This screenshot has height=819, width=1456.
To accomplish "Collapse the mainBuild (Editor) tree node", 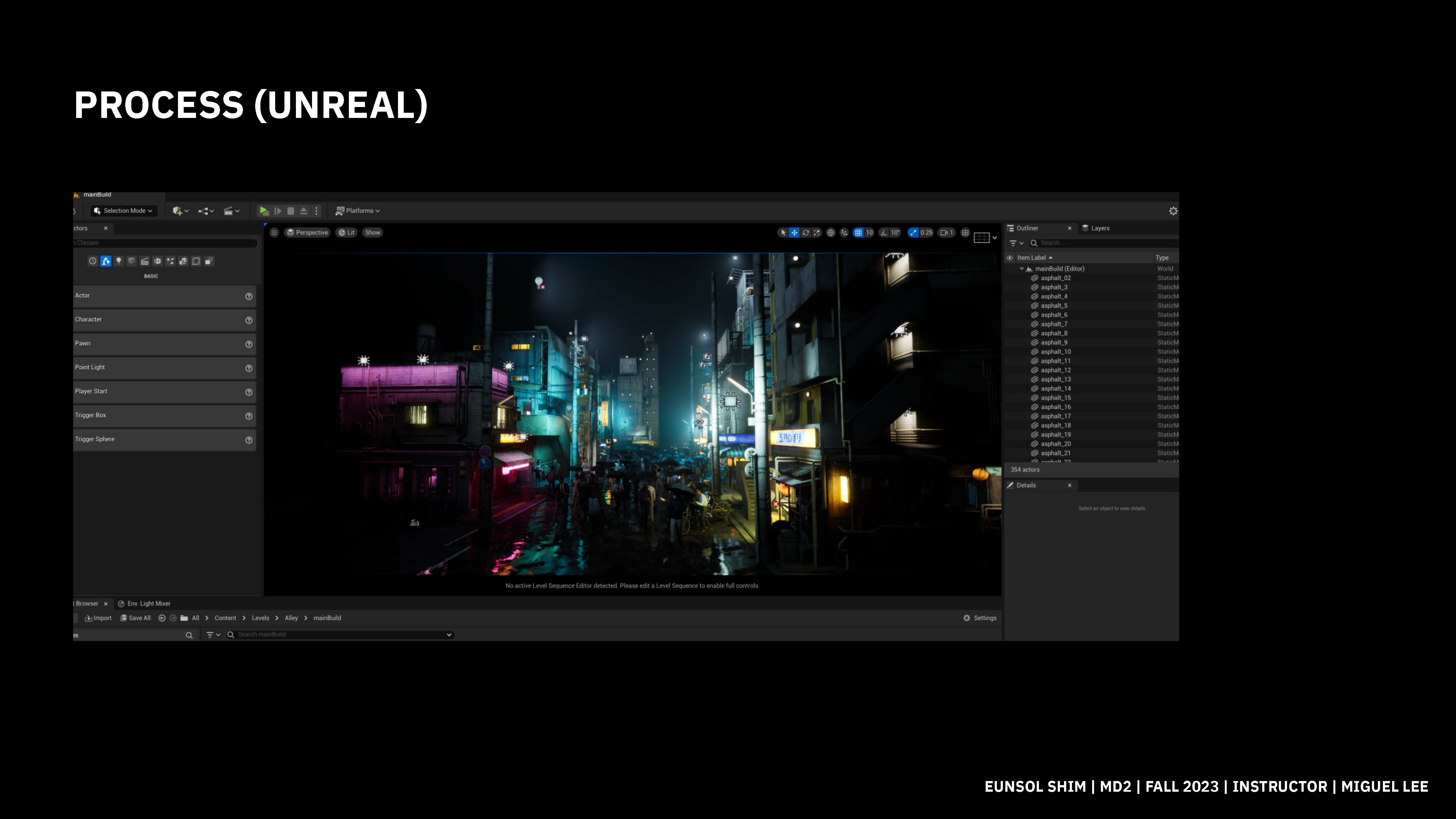I will (x=1021, y=269).
